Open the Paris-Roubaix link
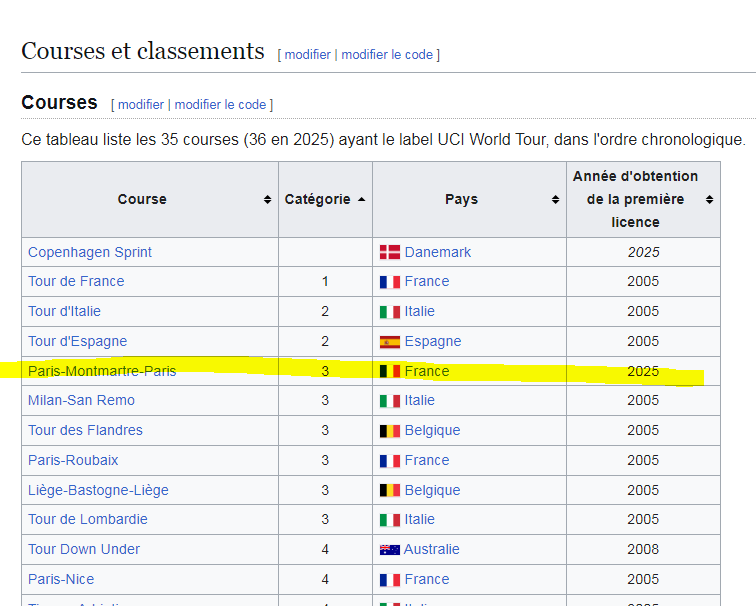The image size is (756, 606). 73,460
